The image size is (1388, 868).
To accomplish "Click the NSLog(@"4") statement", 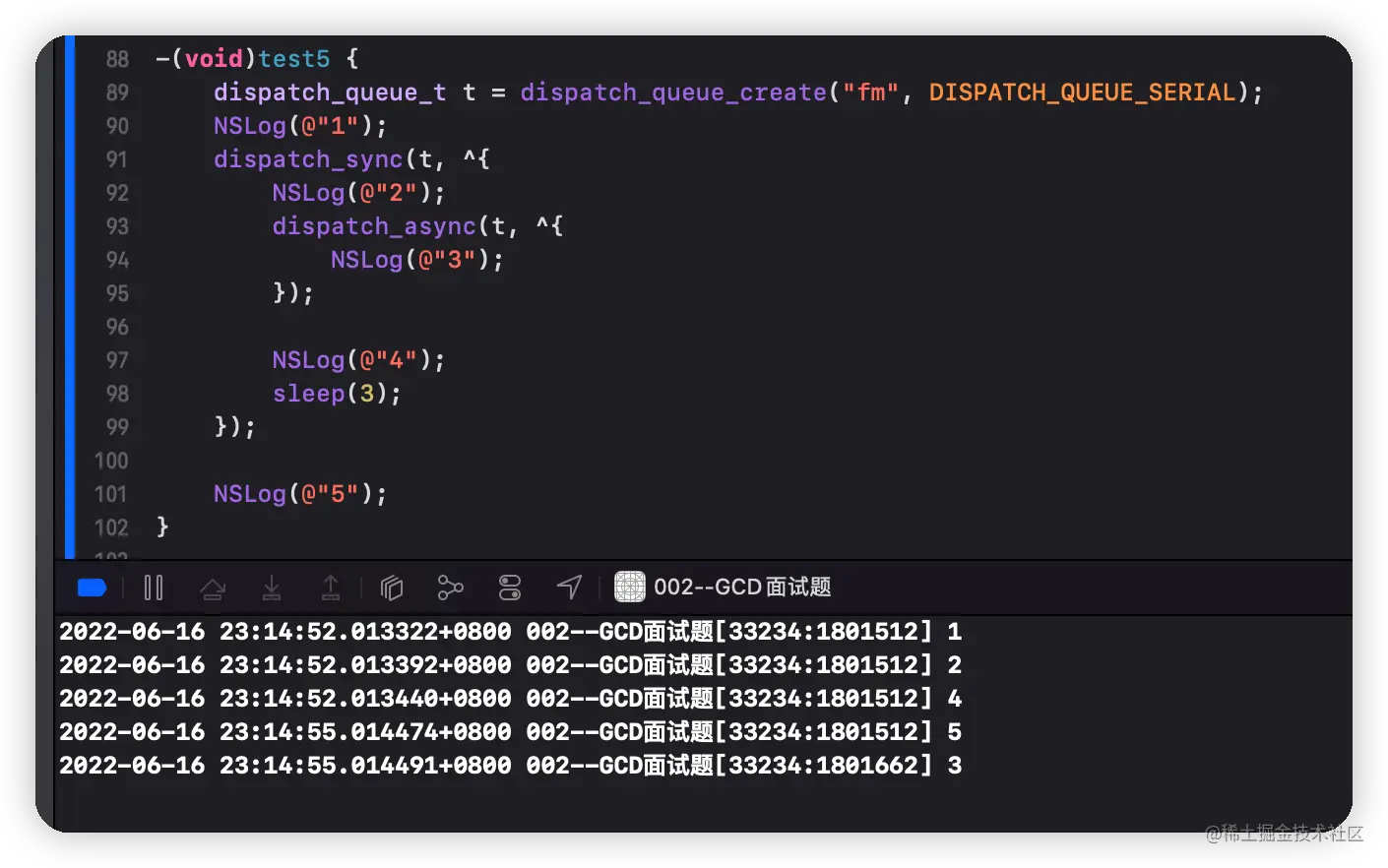I will click(x=358, y=360).
